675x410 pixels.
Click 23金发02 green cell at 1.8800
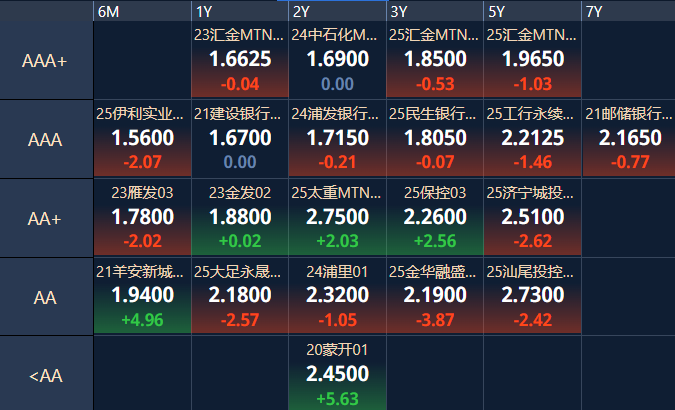click(x=240, y=217)
